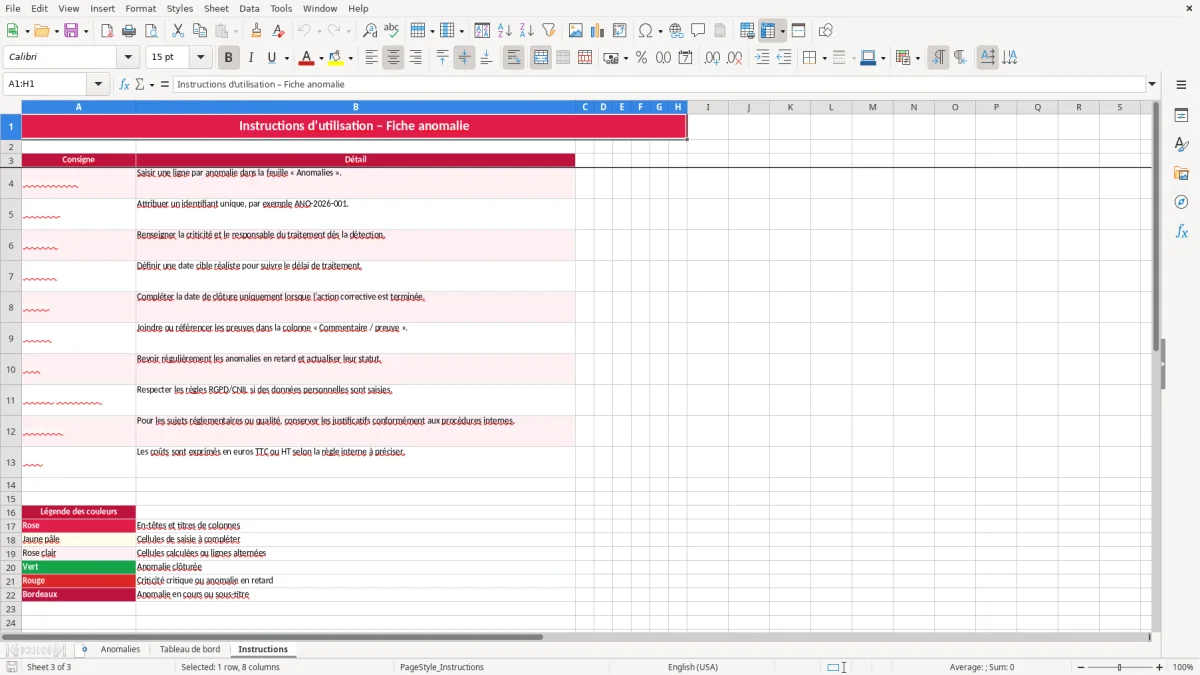Click Sort Ascending icon

(505, 31)
